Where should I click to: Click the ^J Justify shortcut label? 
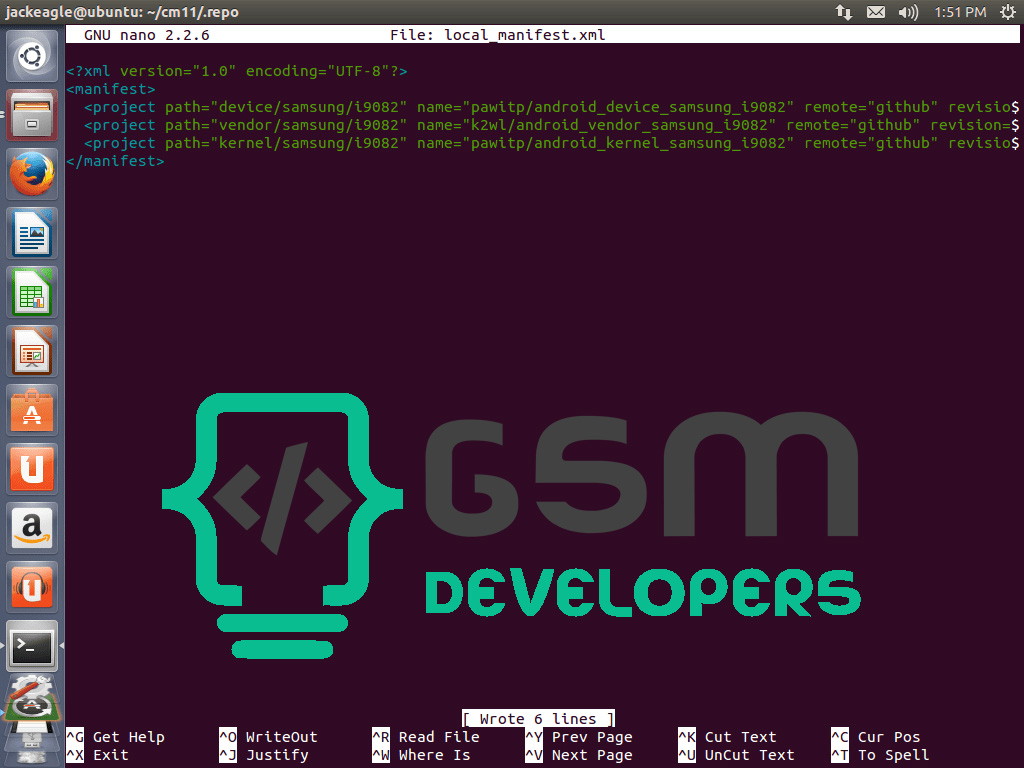[264, 755]
